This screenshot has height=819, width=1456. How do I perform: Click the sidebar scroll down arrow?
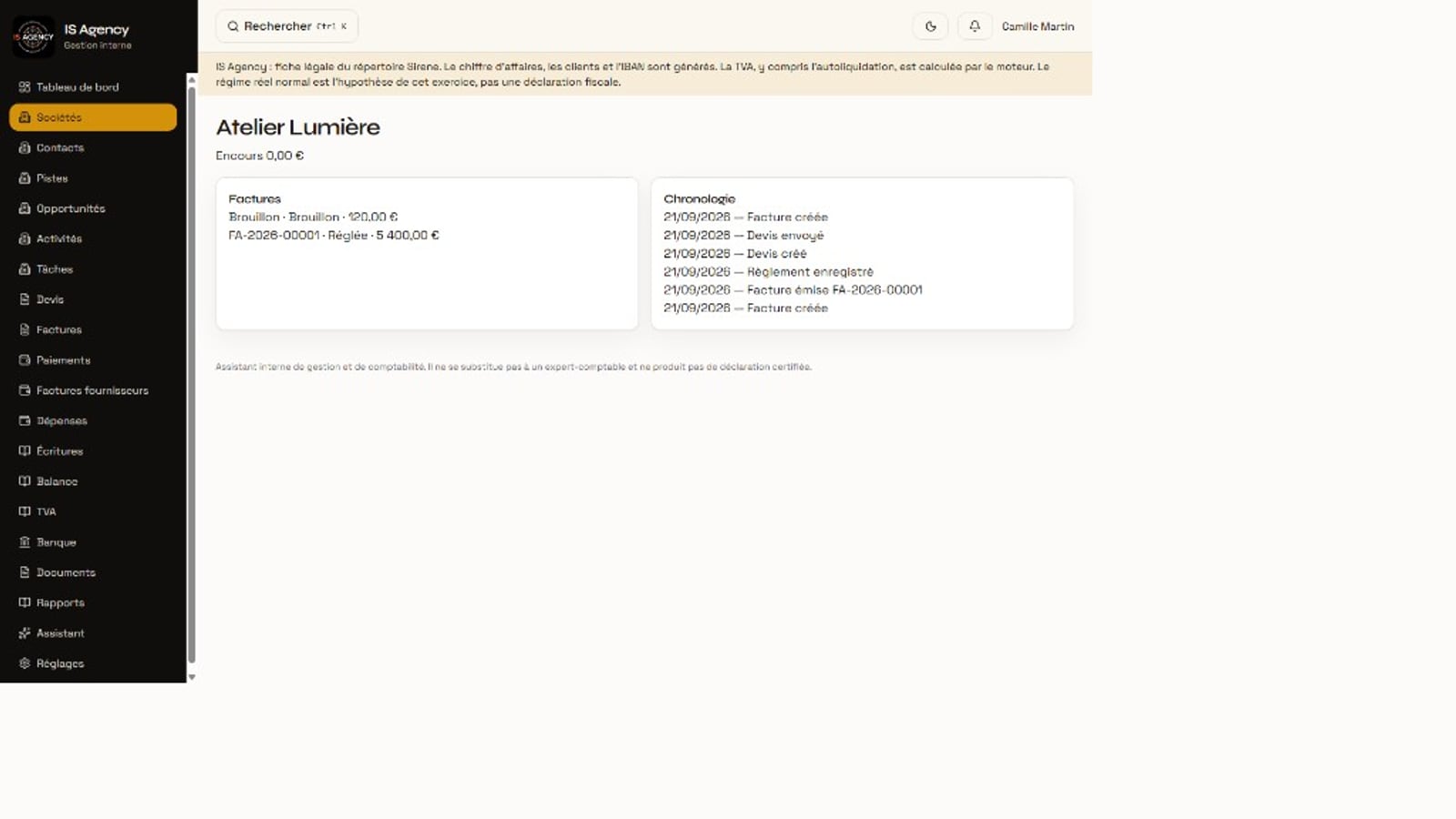tap(191, 677)
